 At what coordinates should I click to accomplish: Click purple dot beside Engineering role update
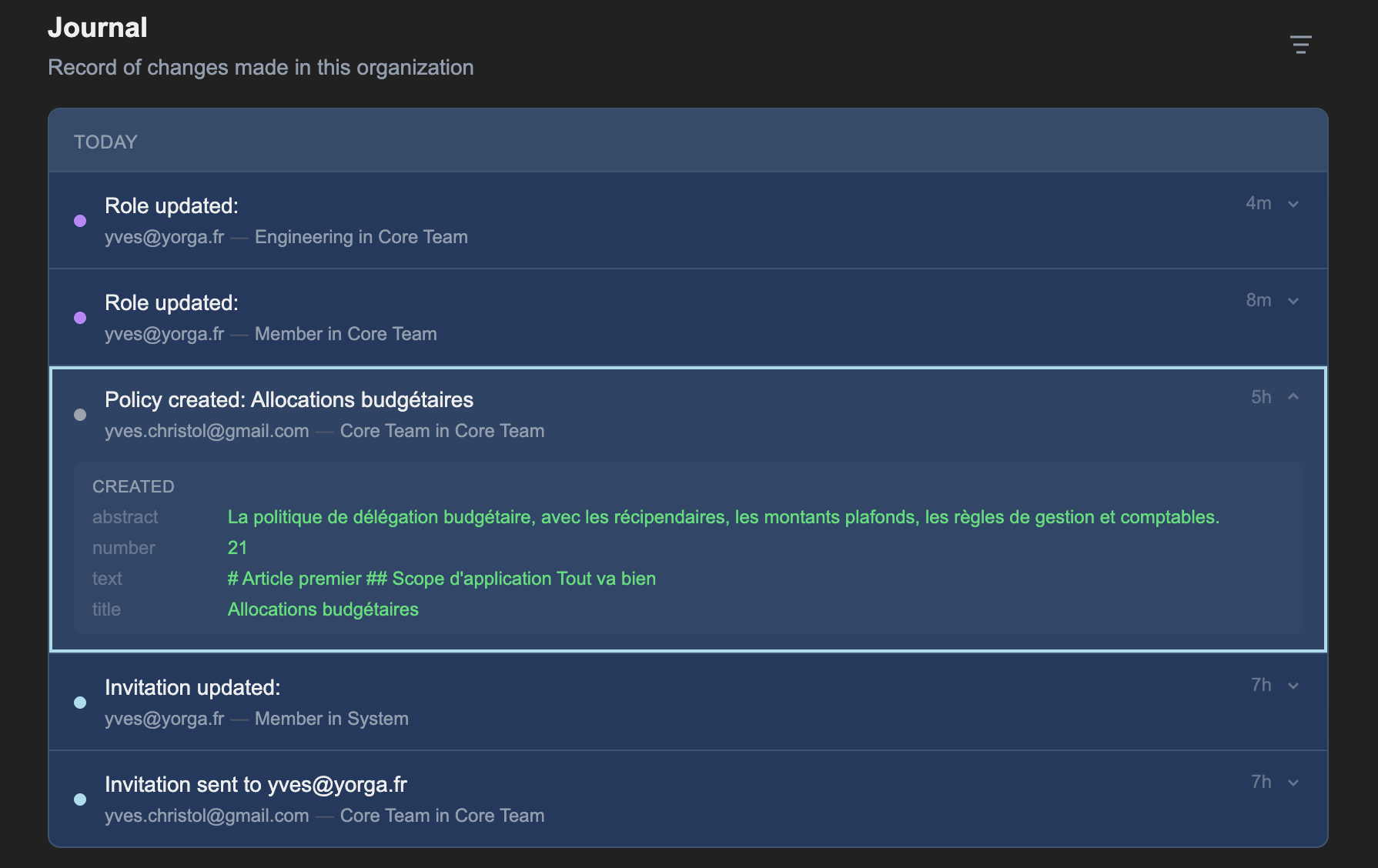pyautogui.click(x=80, y=221)
